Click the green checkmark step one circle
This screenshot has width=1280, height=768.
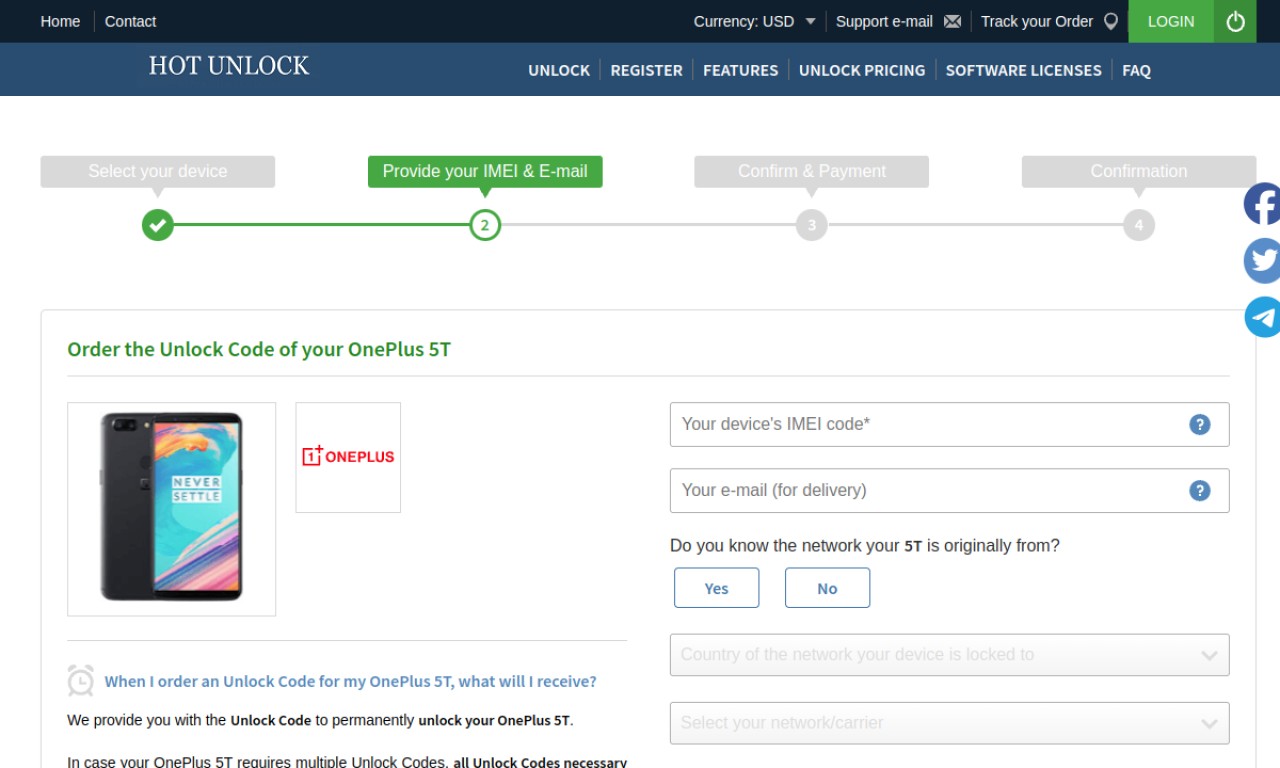158,225
